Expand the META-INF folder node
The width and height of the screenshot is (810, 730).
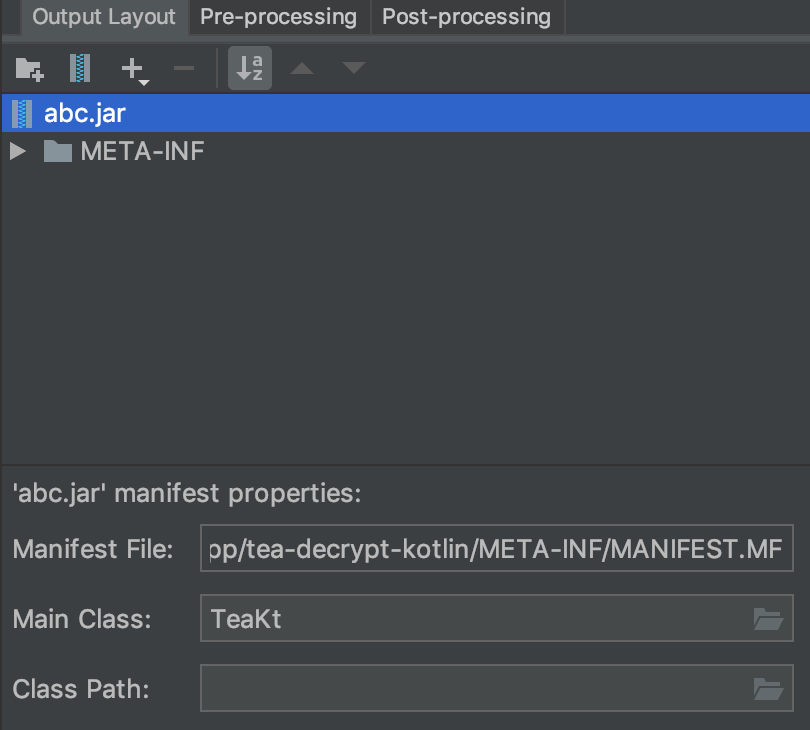pos(17,152)
